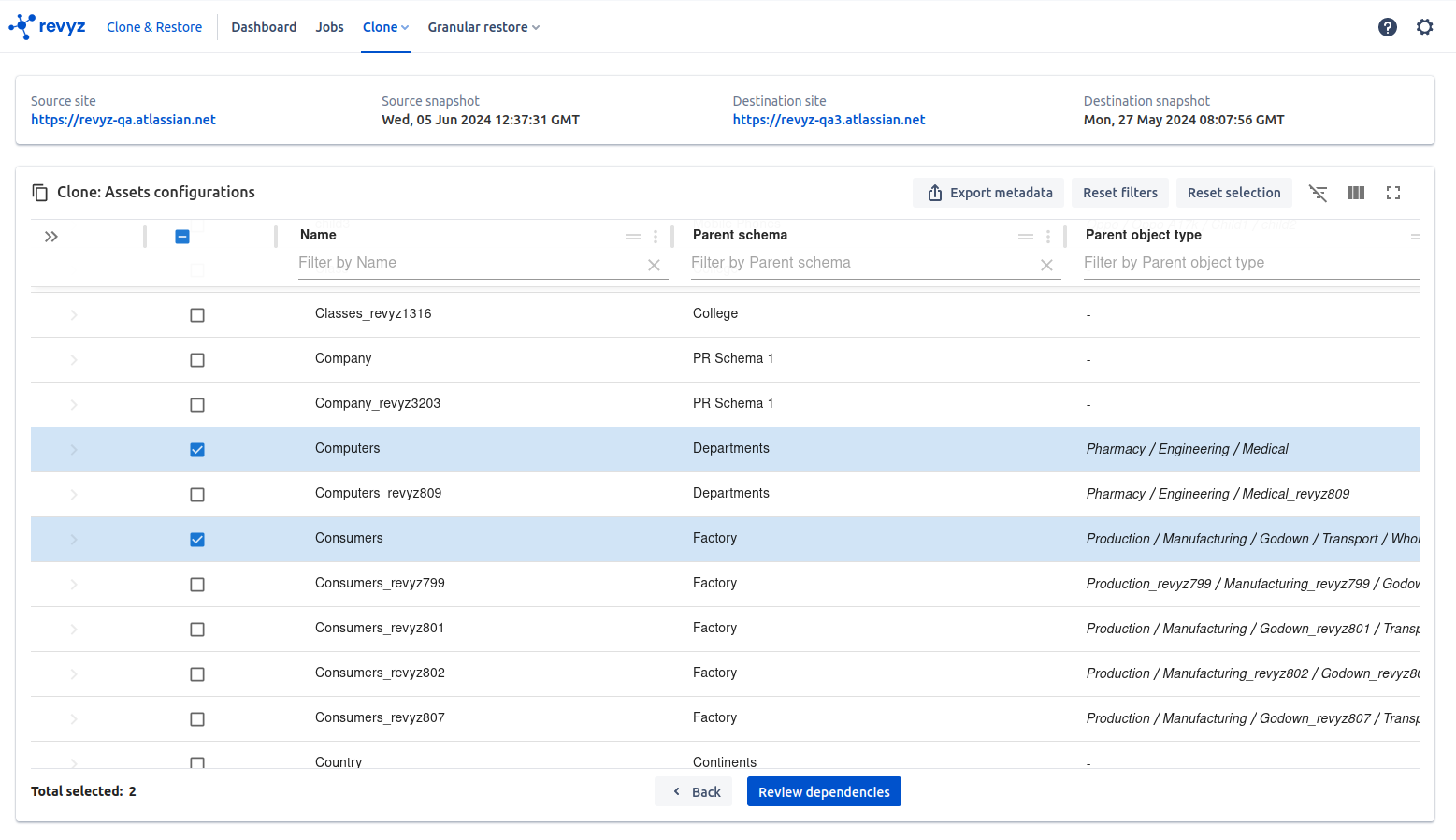The height and width of the screenshot is (840, 1456).
Task: Click the Back button
Action: tap(693, 791)
